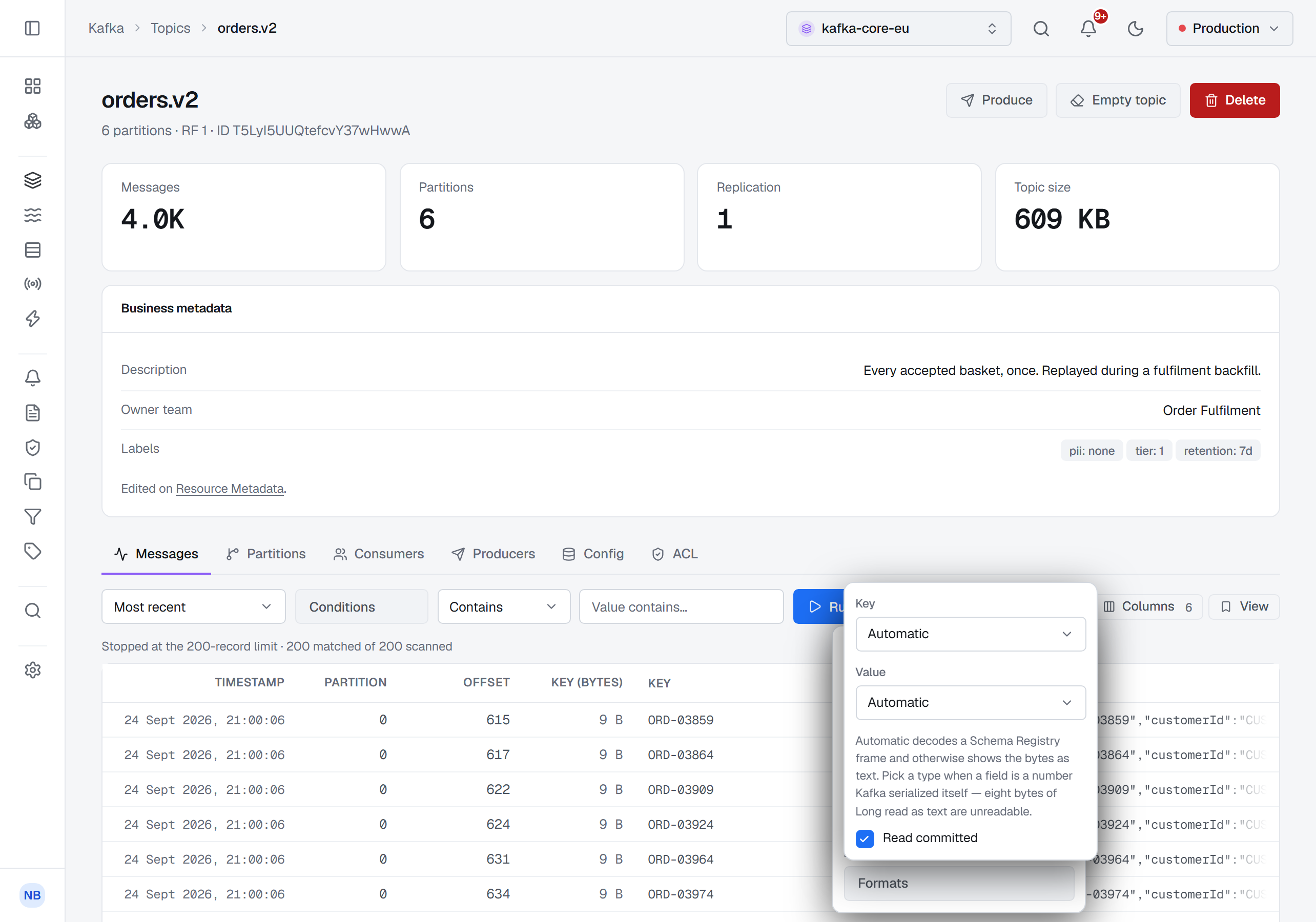The width and height of the screenshot is (1316, 922).
Task: Open the Most recent dropdown
Action: [x=193, y=606]
